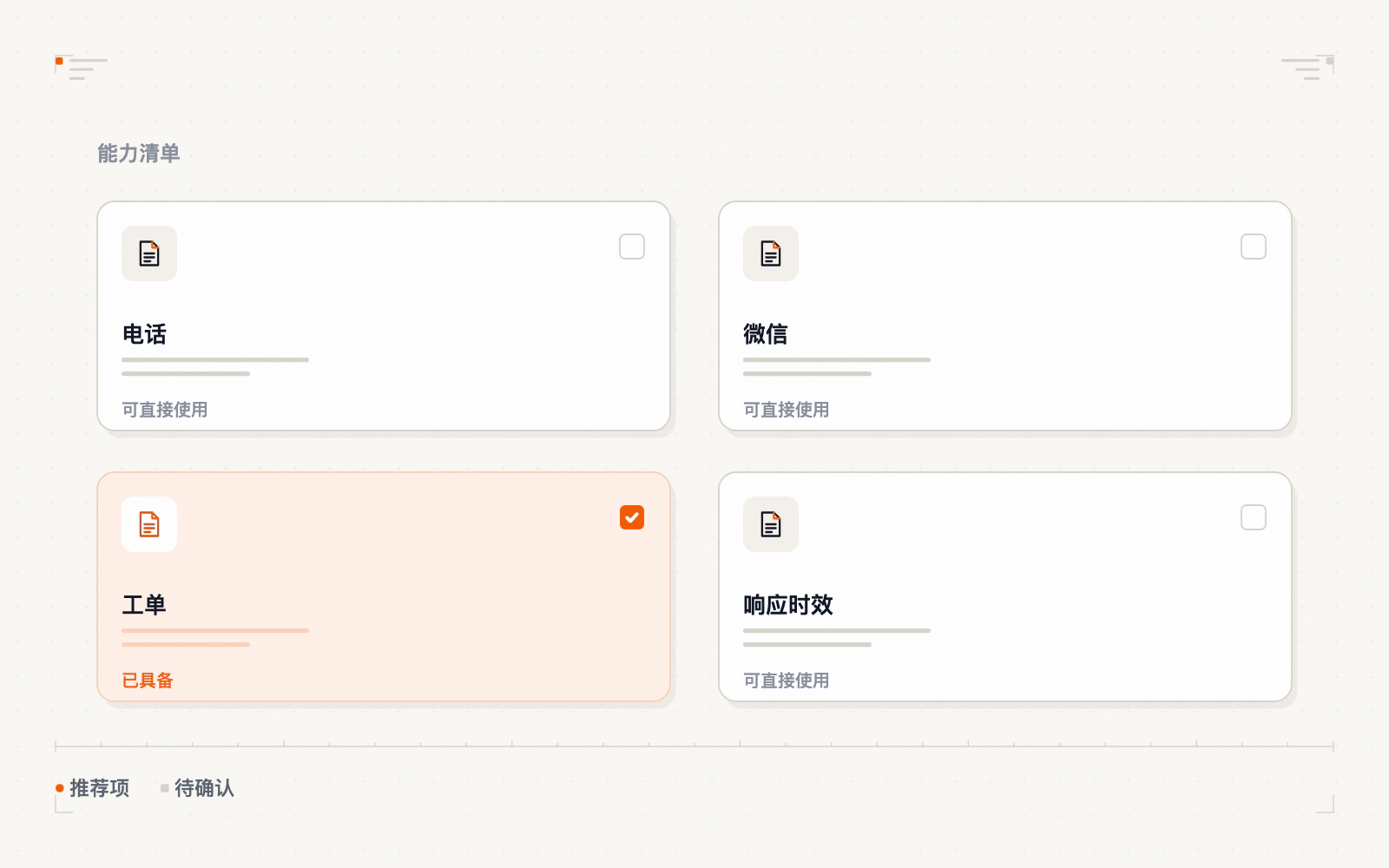1389x868 pixels.
Task: Check the 电话 card checkbox
Action: [632, 247]
